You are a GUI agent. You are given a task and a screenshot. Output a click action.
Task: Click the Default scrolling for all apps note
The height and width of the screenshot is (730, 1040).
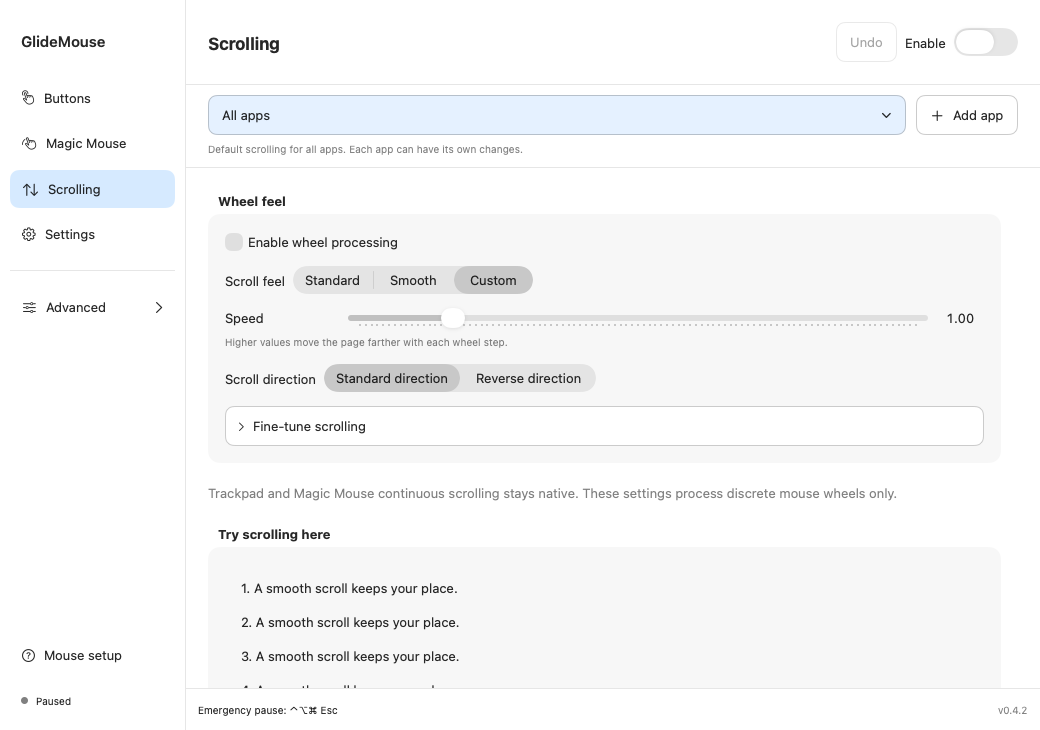[x=365, y=150]
